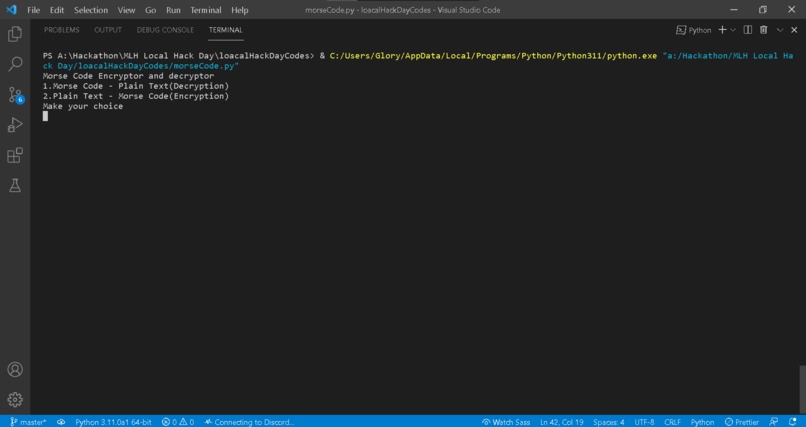Minimize the VS Code window
This screenshot has height=427, width=806.
(x=735, y=10)
